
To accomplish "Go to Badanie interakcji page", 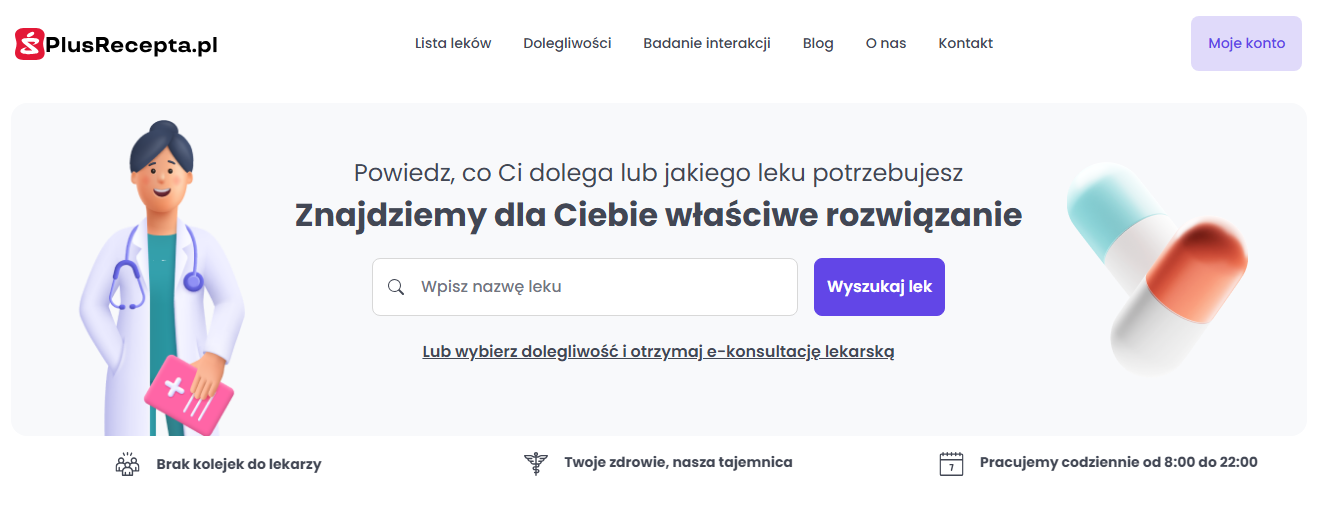I will coord(707,43).
